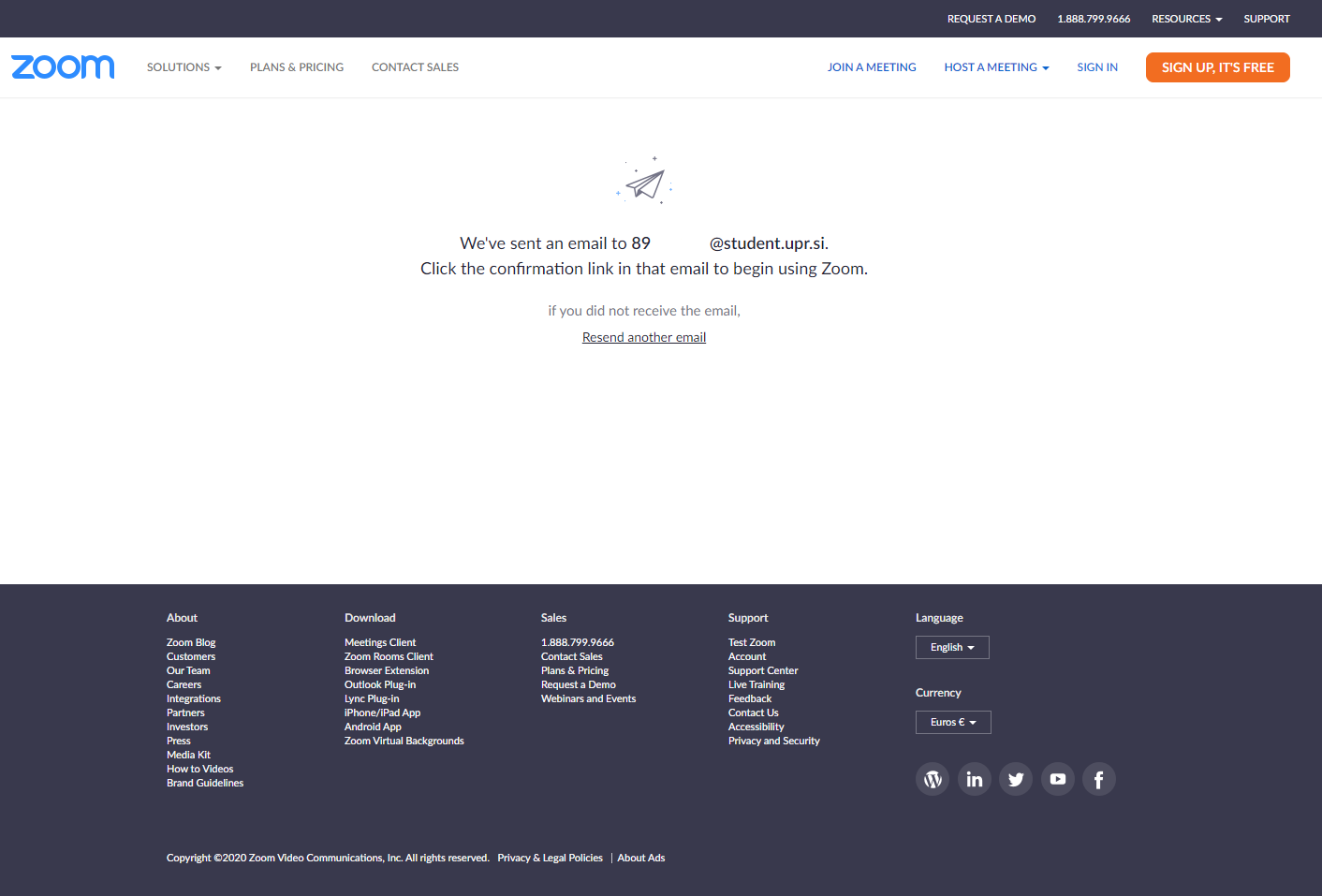
Task: Open the Privacy and Security link
Action: point(774,741)
